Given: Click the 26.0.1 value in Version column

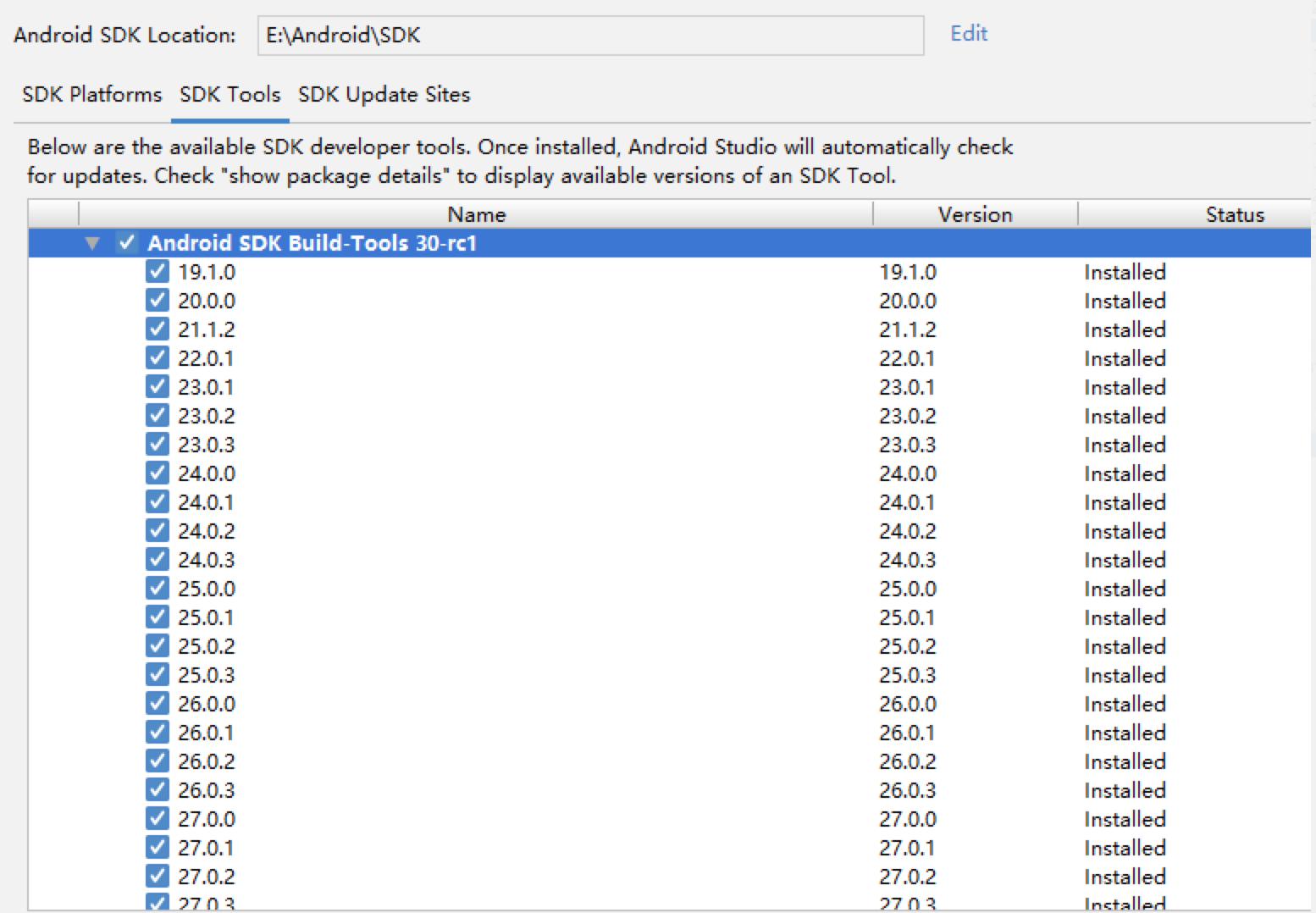Looking at the screenshot, I should pos(907,733).
